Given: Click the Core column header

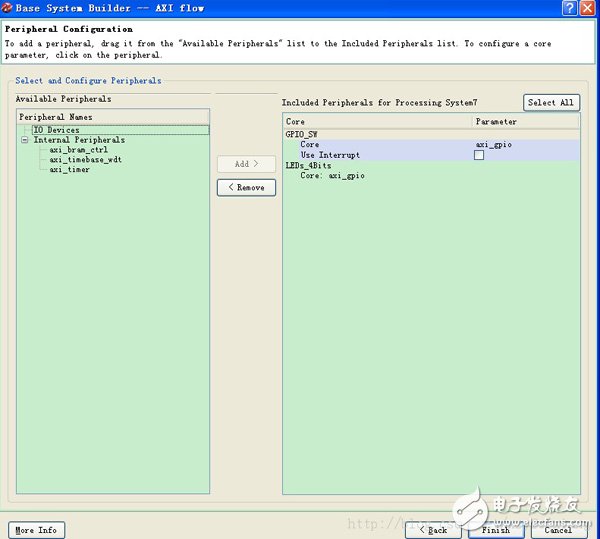Looking at the screenshot, I should click(x=296, y=121).
